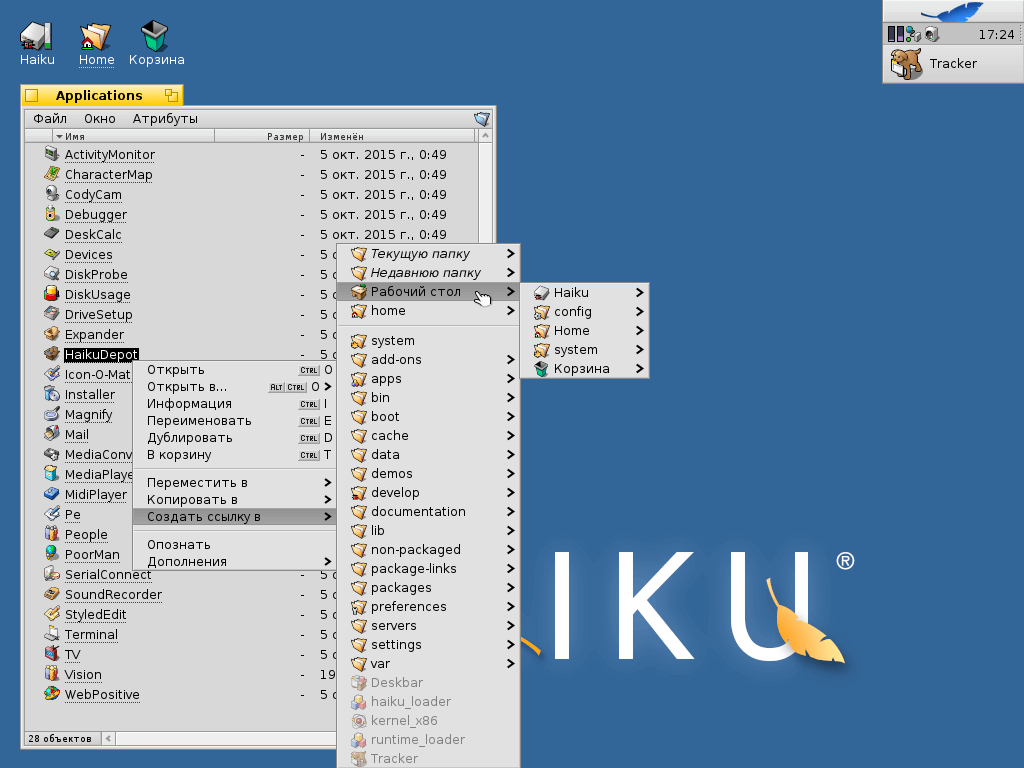Expand the Недавнюю папку submenu
This screenshot has height=768, width=1024.
[x=428, y=272]
